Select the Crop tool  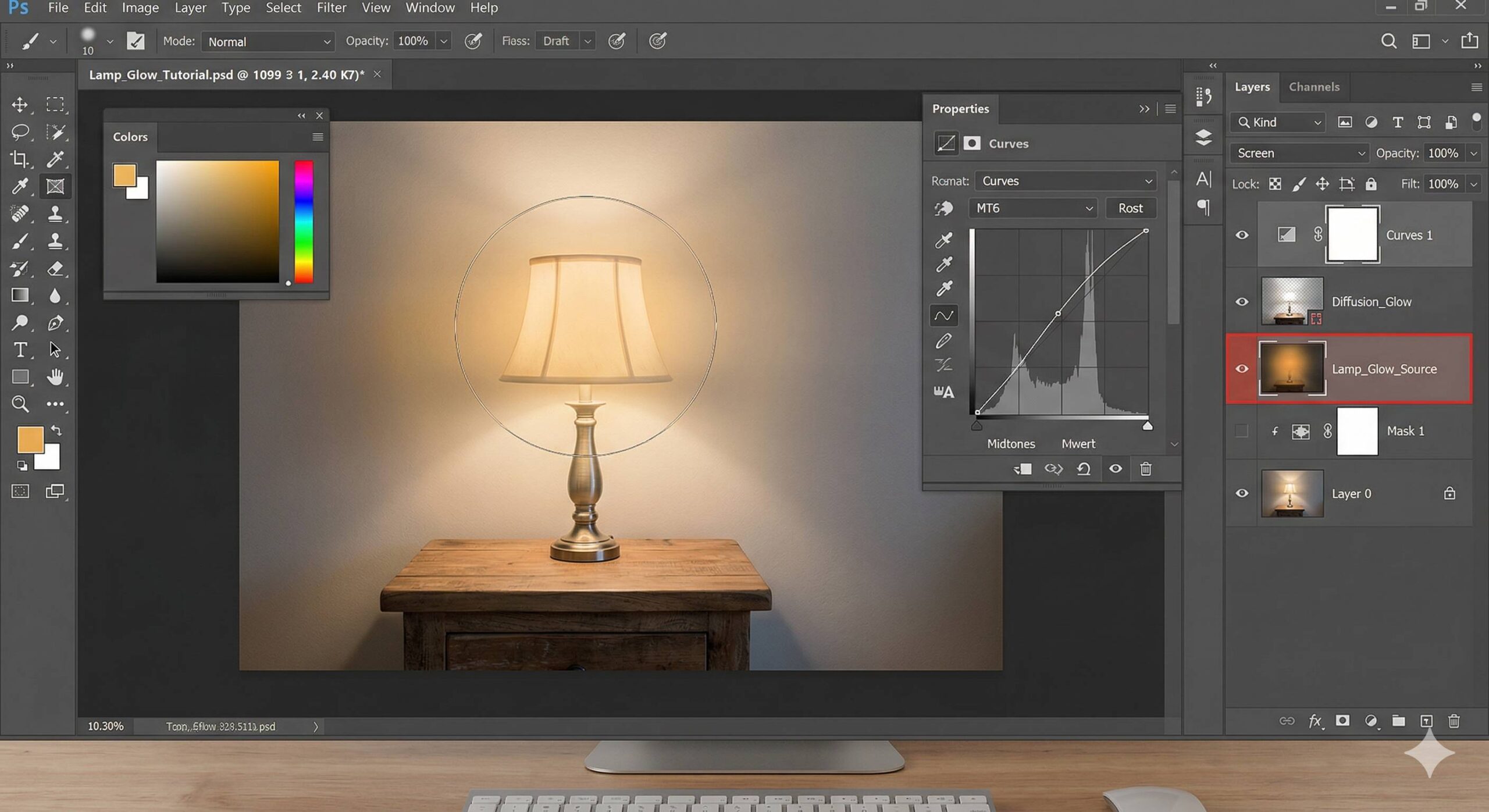point(20,159)
